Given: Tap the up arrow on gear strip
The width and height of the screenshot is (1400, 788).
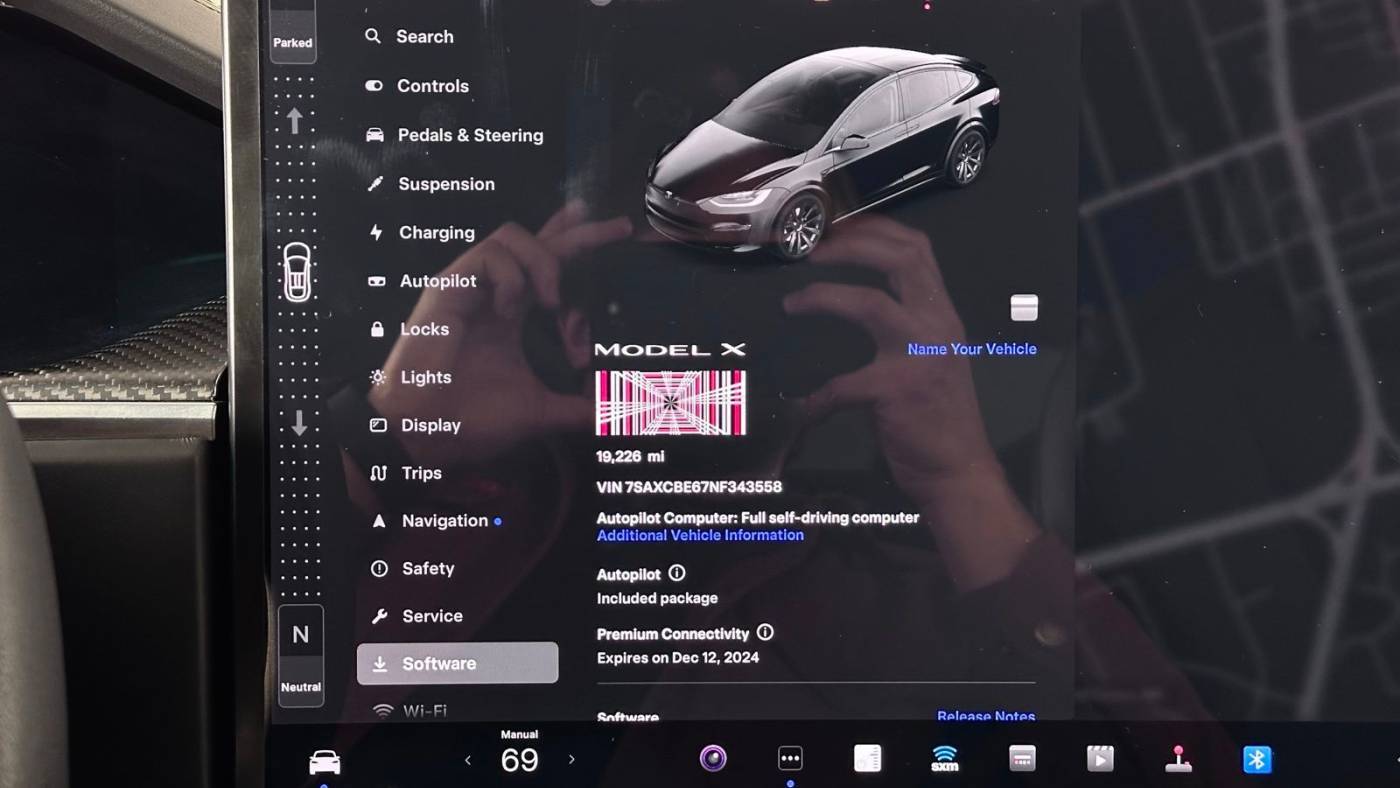Looking at the screenshot, I should [x=294, y=121].
